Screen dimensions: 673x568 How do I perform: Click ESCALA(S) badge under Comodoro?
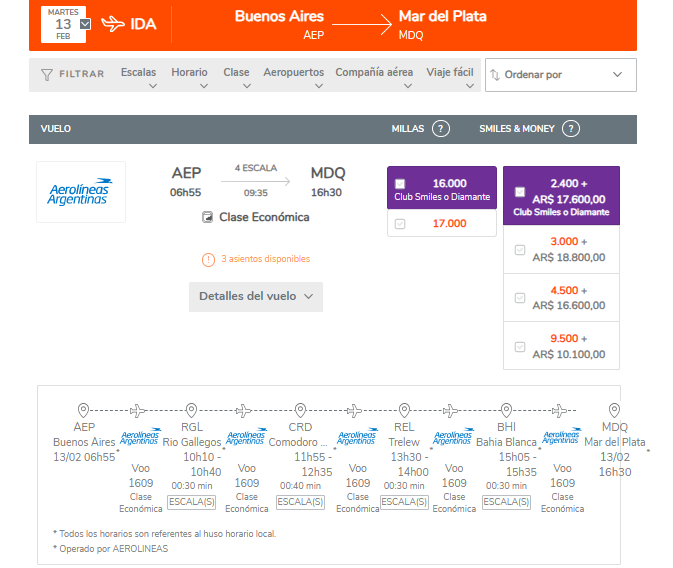coord(300,502)
